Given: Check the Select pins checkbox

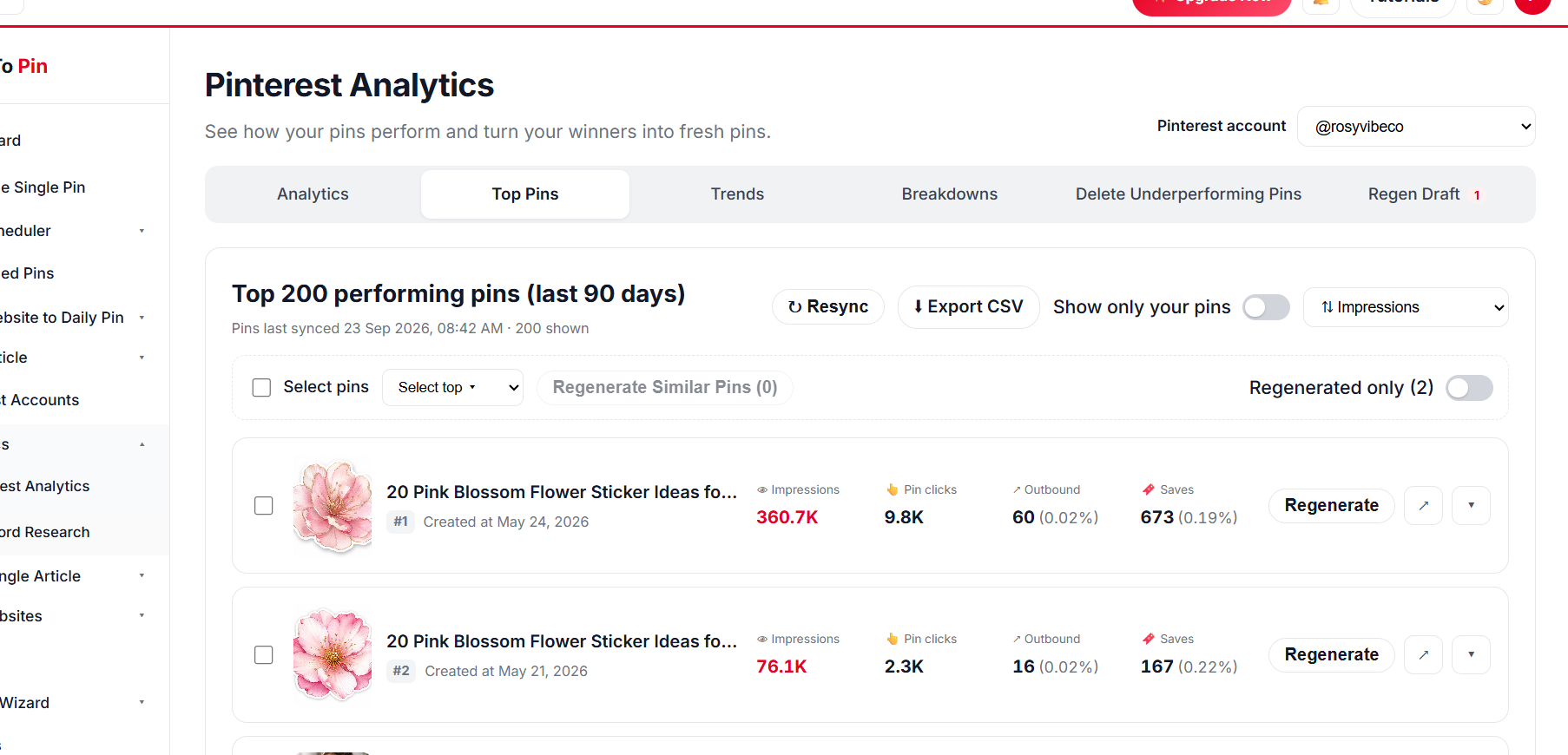Looking at the screenshot, I should [x=261, y=388].
